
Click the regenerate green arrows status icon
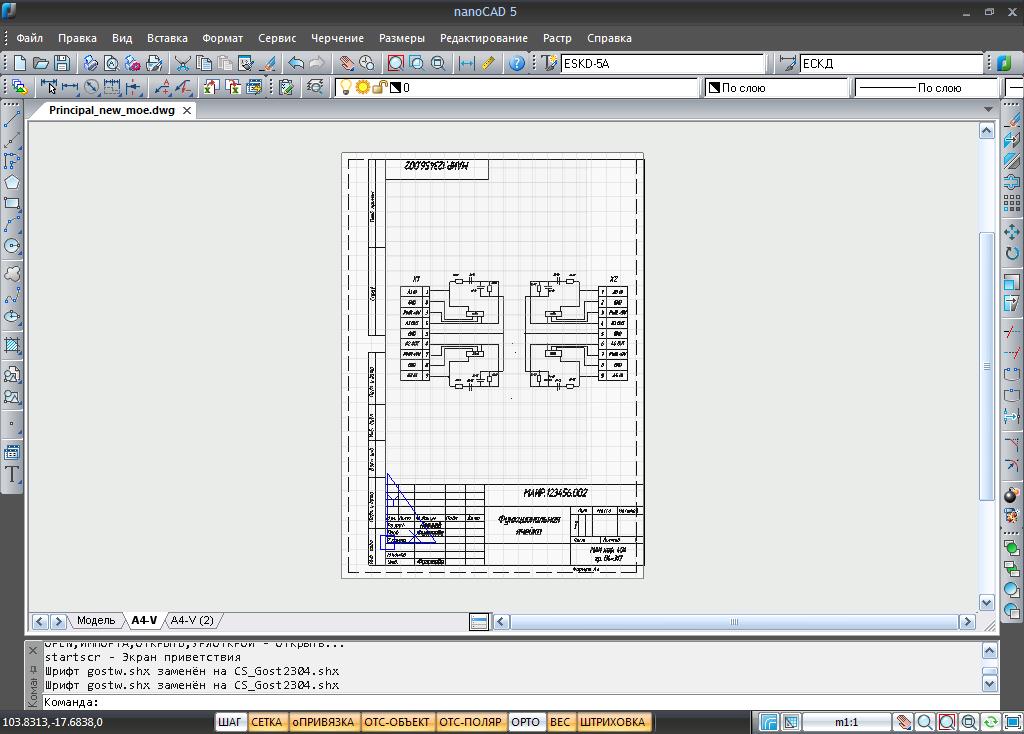[x=991, y=722]
